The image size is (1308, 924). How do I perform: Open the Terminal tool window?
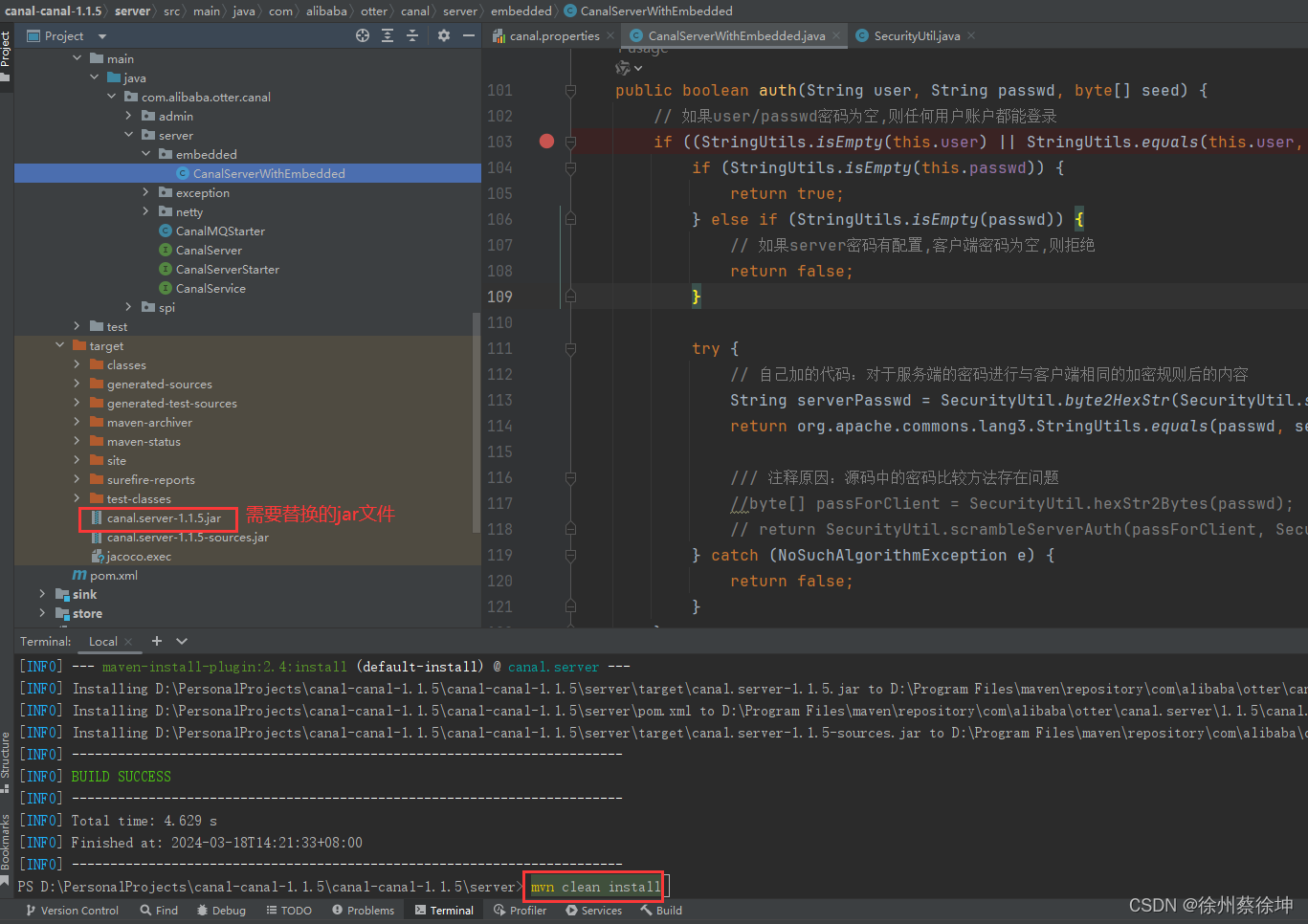coord(444,910)
